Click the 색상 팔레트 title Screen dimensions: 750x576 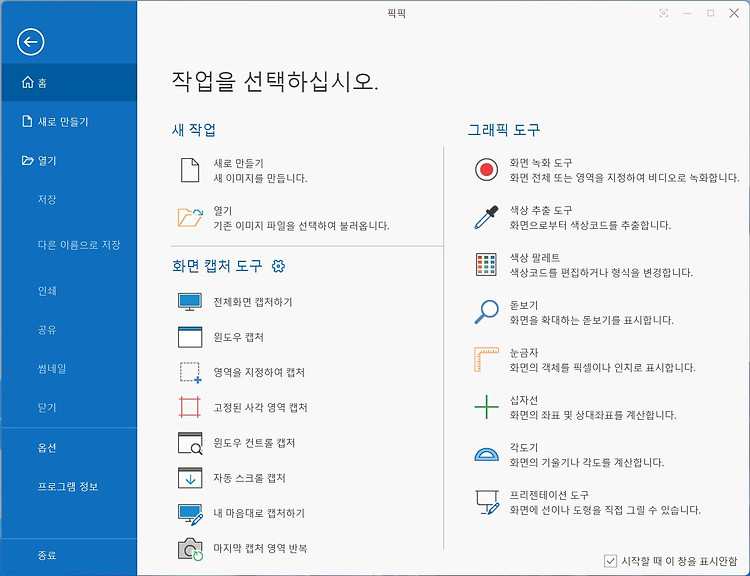tap(535, 257)
